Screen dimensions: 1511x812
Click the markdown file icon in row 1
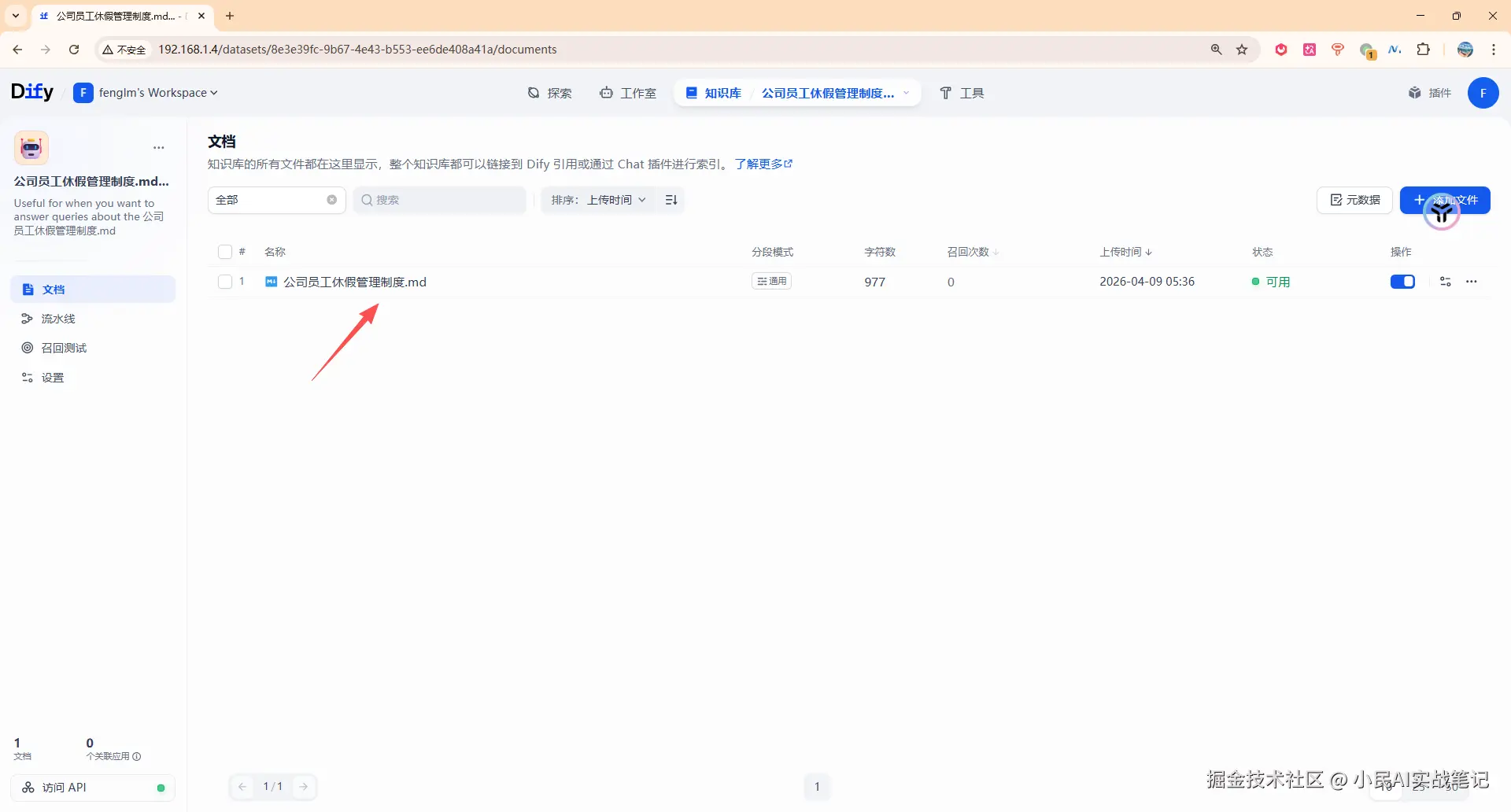click(272, 282)
